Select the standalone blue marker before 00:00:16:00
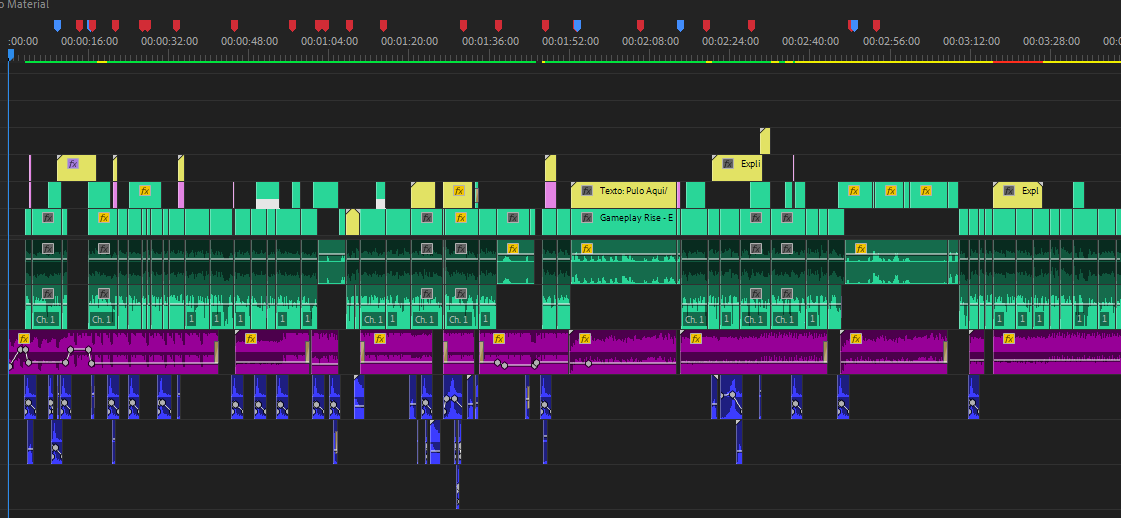The image size is (1121, 518). click(x=58, y=26)
